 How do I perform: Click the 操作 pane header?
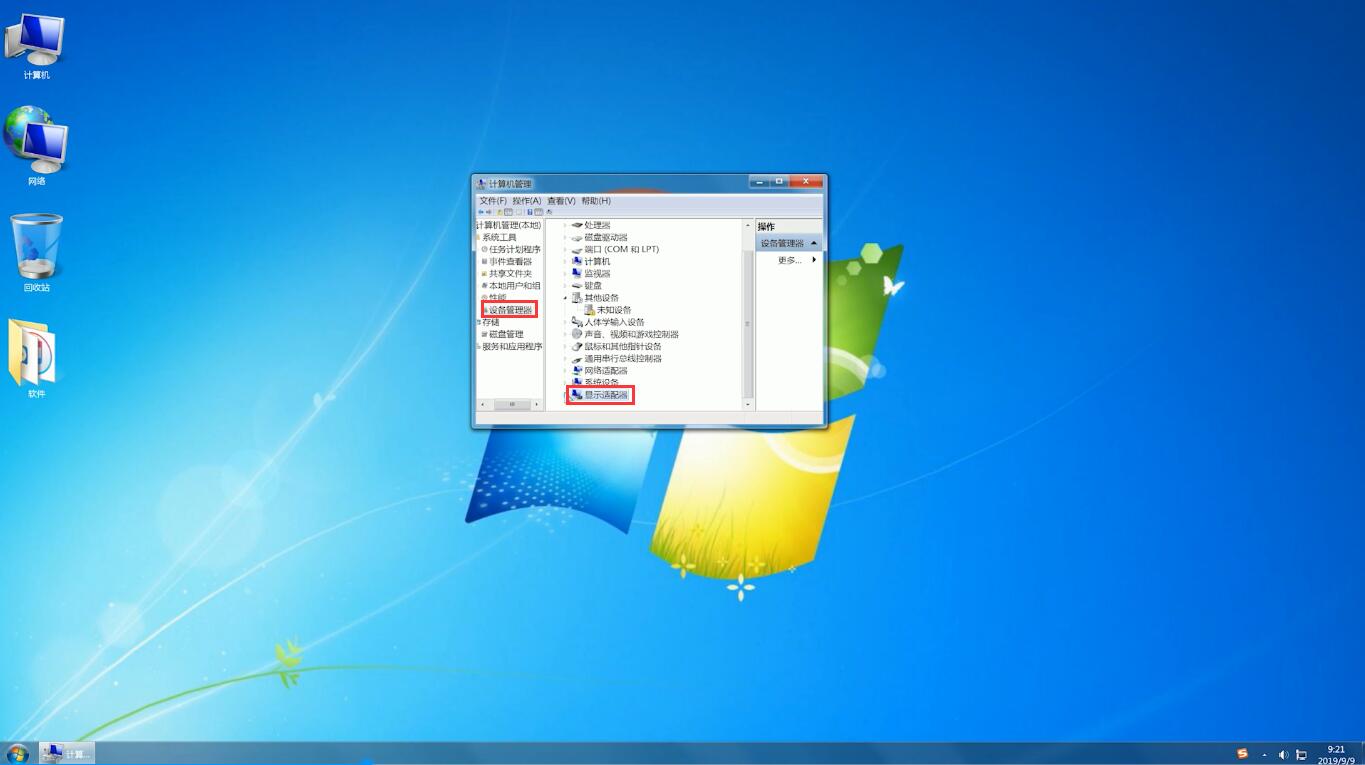click(789, 227)
